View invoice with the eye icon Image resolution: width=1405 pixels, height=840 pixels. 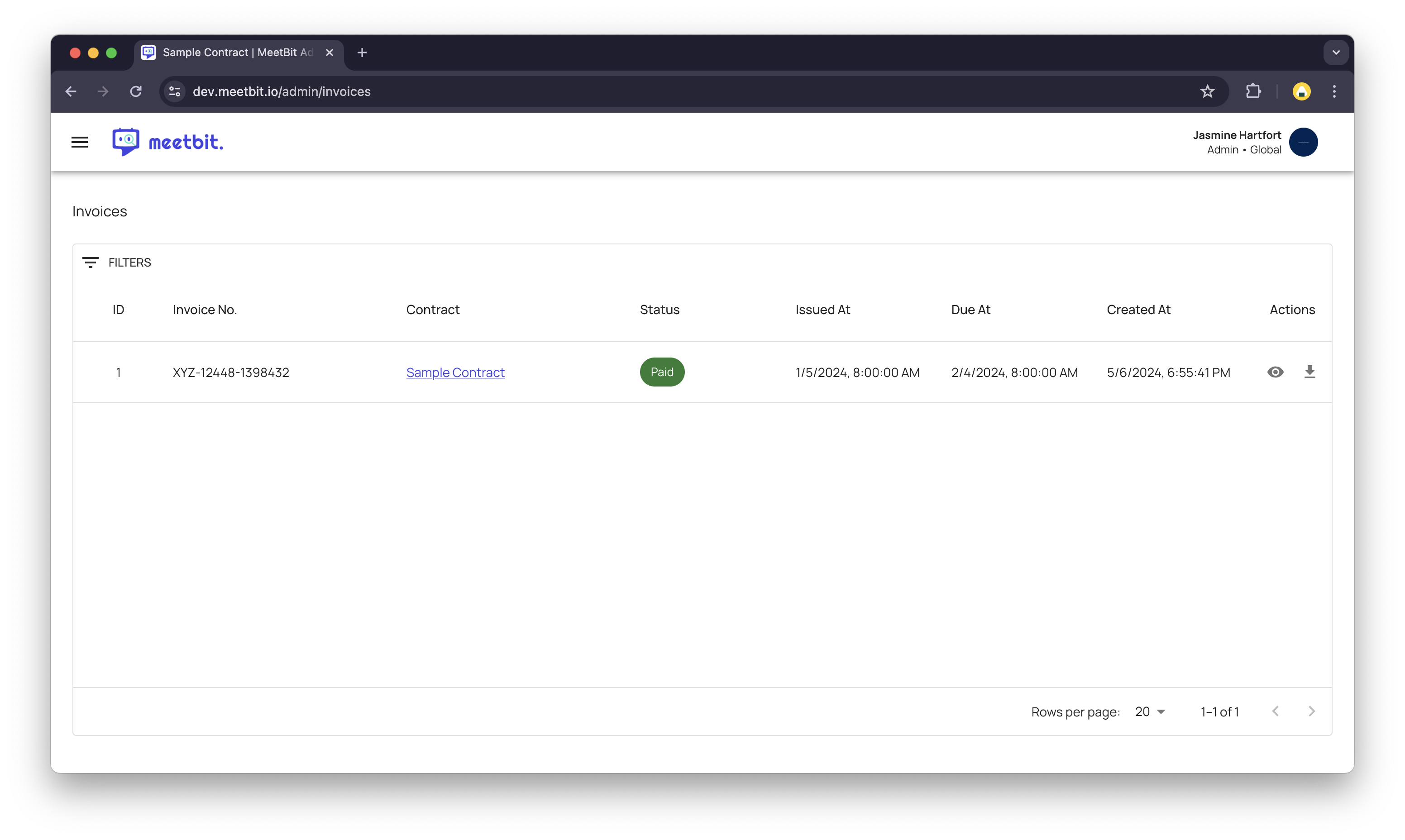pyautogui.click(x=1275, y=372)
